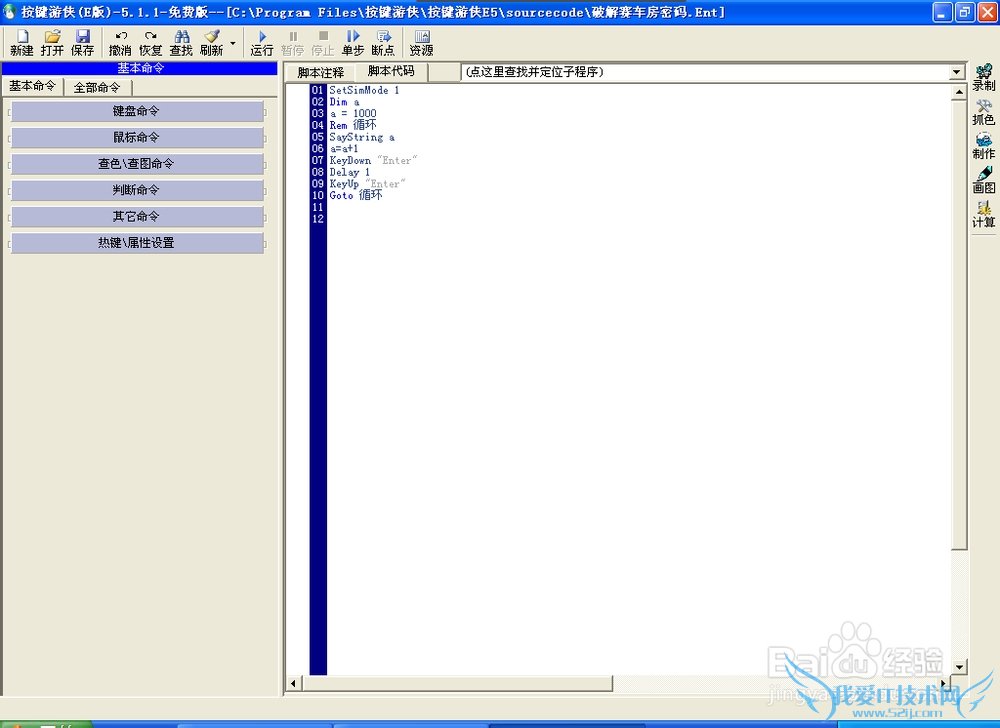Switch to the 脚本注释 tab
The image size is (1000, 728).
pos(320,72)
